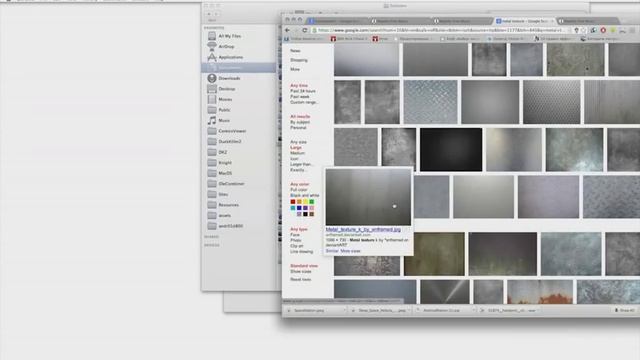Image resolution: width=640 pixels, height=360 pixels.
Task: Click Show All in the downloads bar
Action: pos(624,311)
